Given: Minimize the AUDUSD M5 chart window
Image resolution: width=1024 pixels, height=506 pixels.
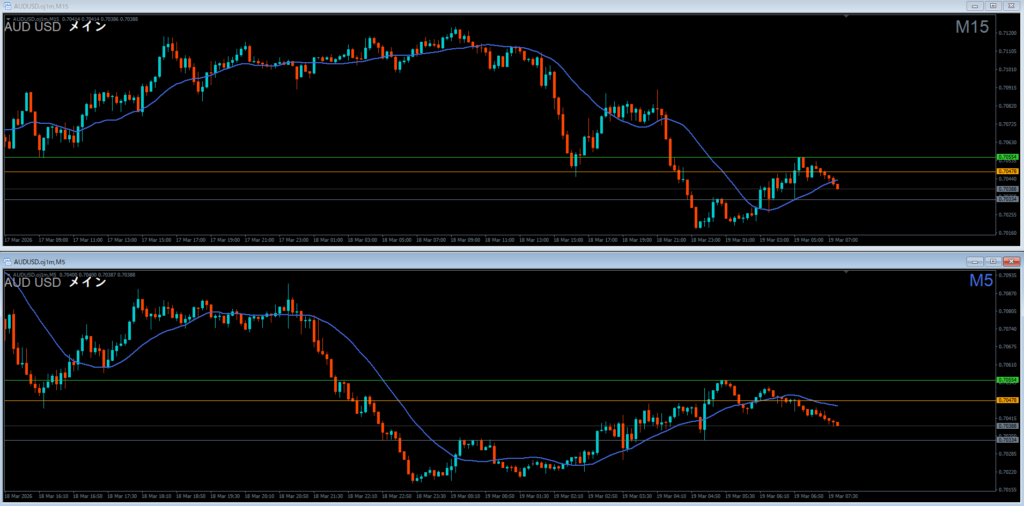Looking at the screenshot, I should click(976, 261).
